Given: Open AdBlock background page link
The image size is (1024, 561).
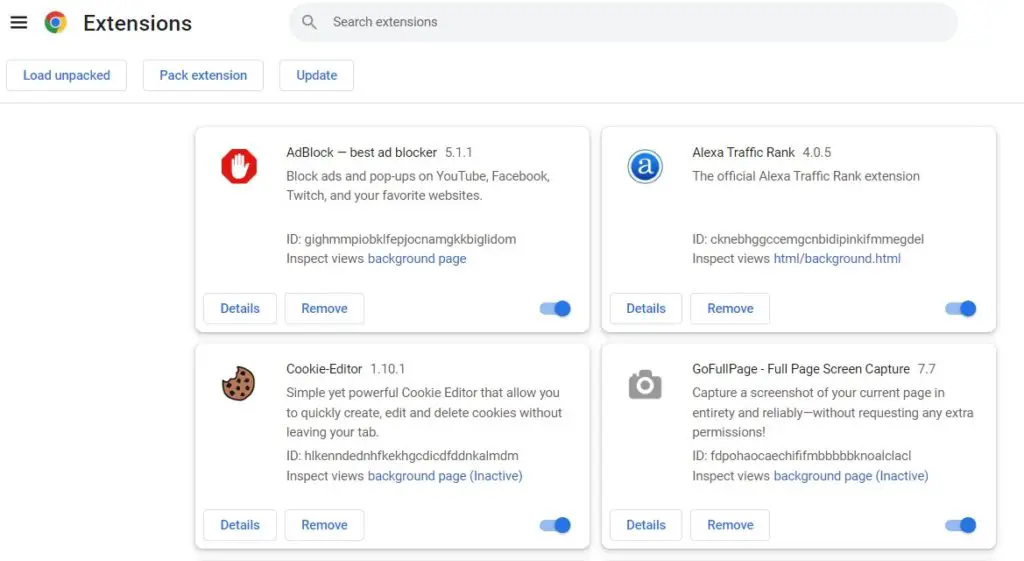Looking at the screenshot, I should point(417,259).
